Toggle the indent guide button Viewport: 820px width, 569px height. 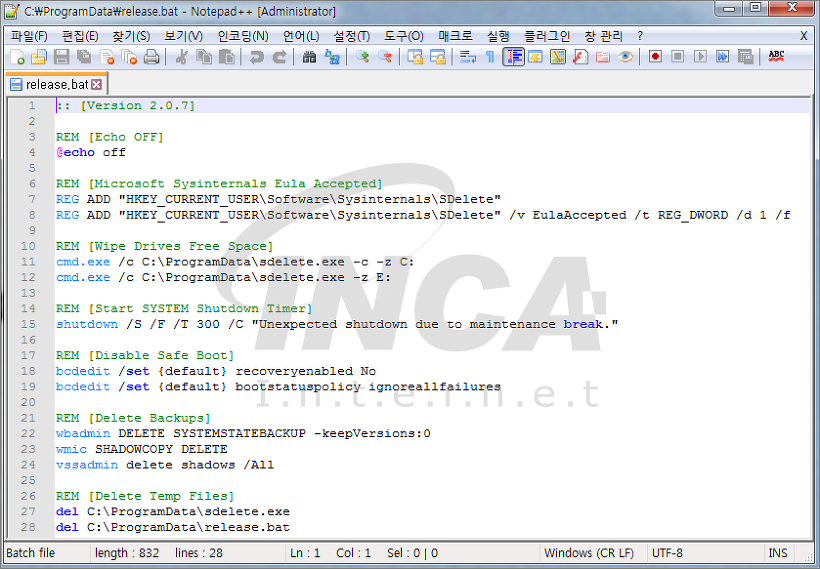point(514,56)
